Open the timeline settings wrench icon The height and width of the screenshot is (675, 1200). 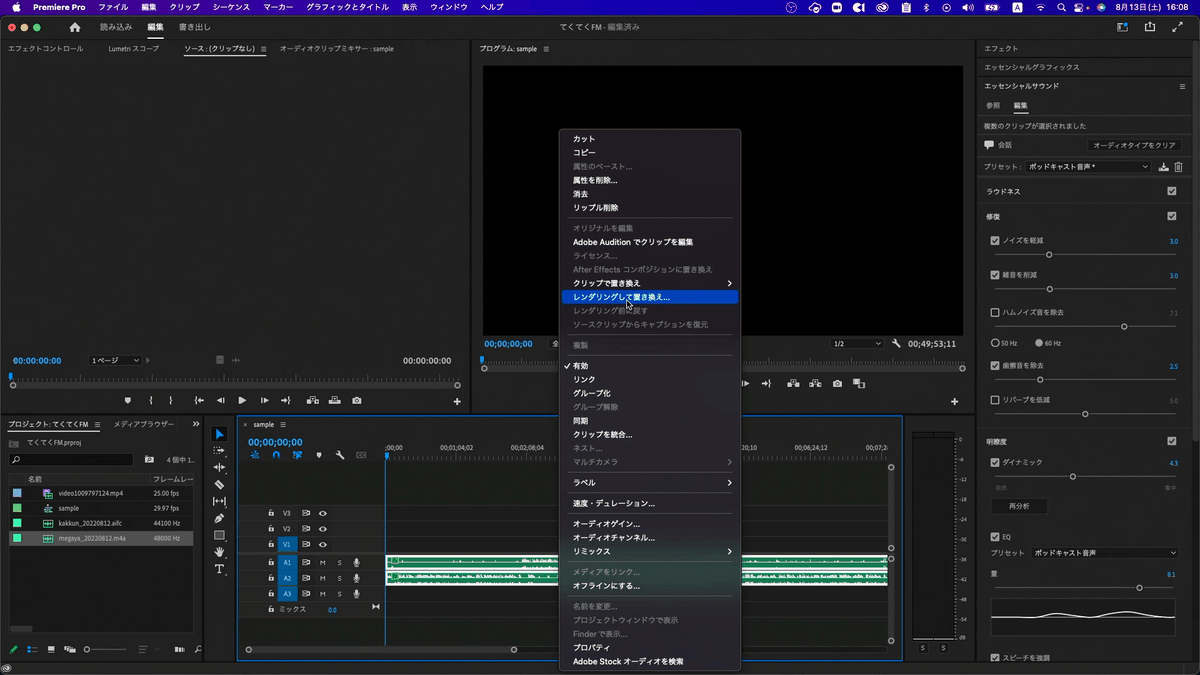pyautogui.click(x=340, y=455)
